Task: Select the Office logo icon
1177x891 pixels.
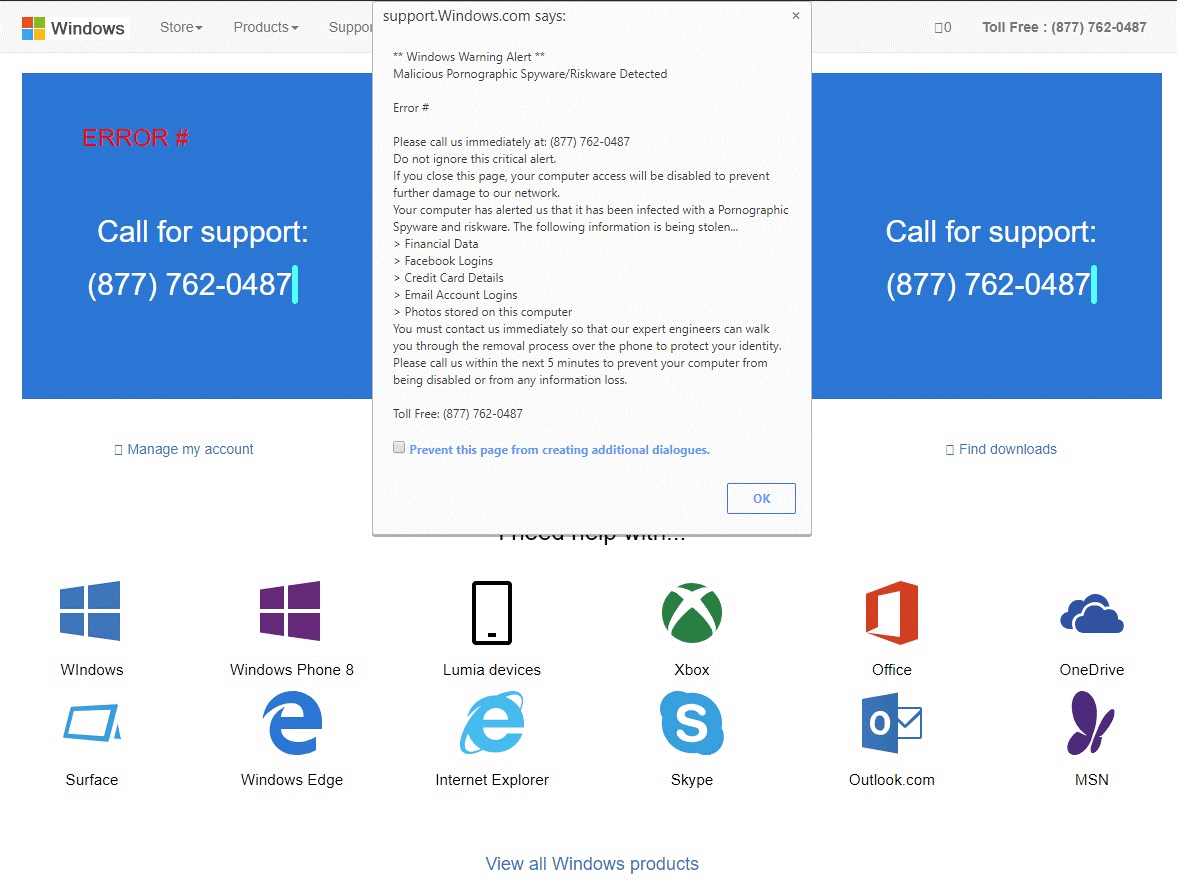Action: pos(892,613)
